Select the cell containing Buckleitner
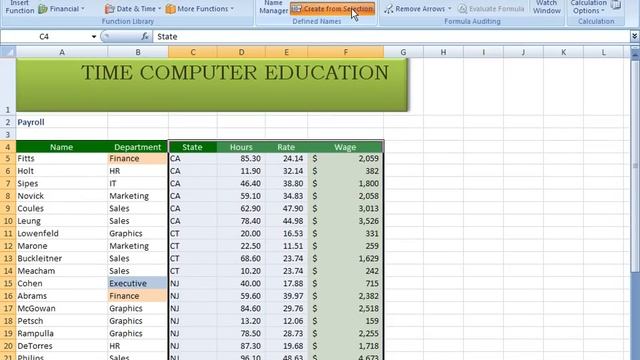 tap(62, 258)
